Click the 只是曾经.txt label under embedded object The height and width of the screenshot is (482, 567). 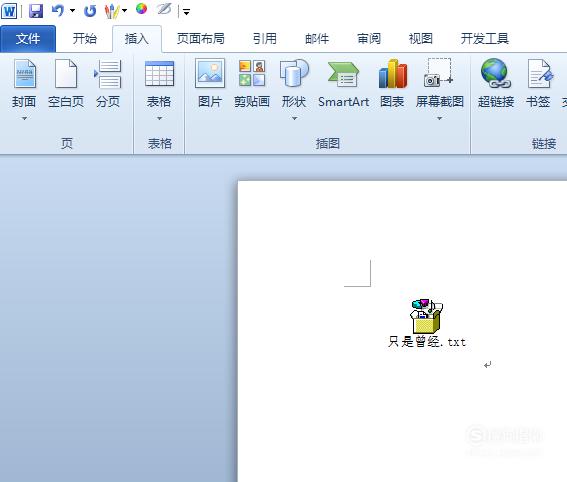427,342
